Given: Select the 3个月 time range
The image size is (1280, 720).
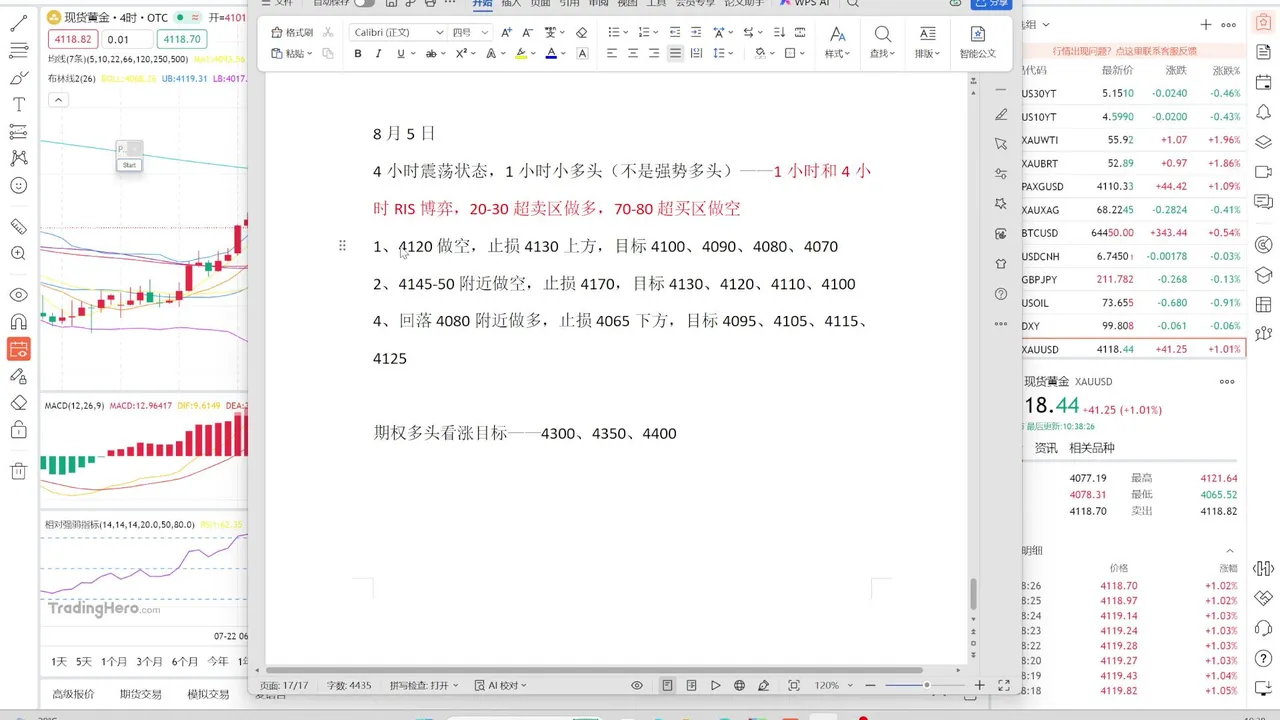Looking at the screenshot, I should coord(150,662).
